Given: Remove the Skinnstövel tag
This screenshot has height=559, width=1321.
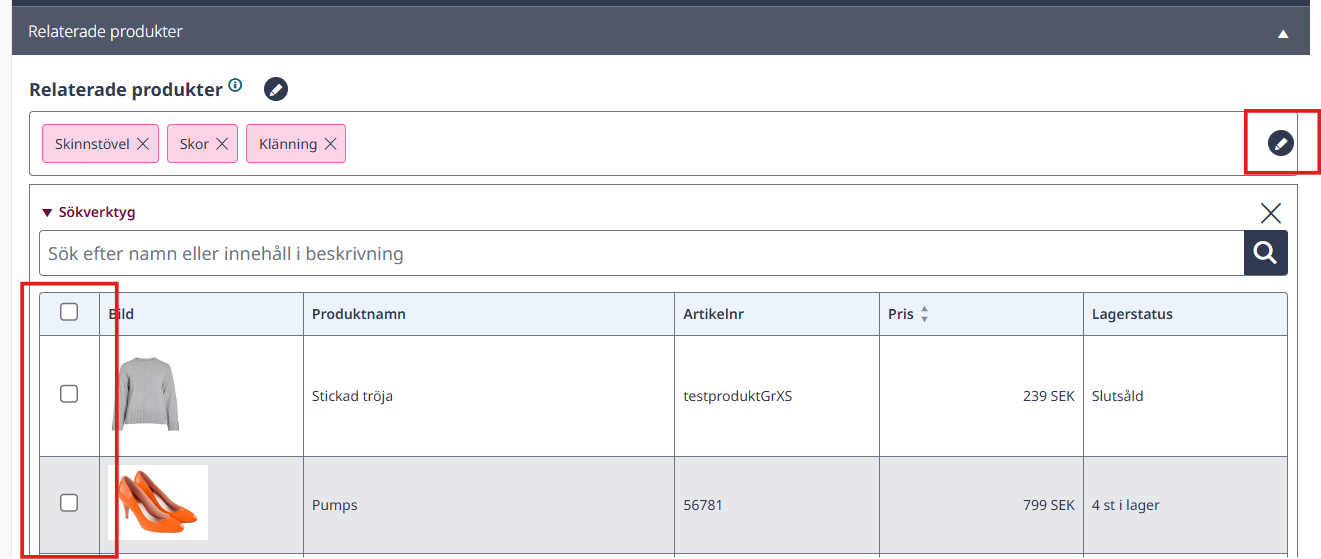Looking at the screenshot, I should point(143,144).
